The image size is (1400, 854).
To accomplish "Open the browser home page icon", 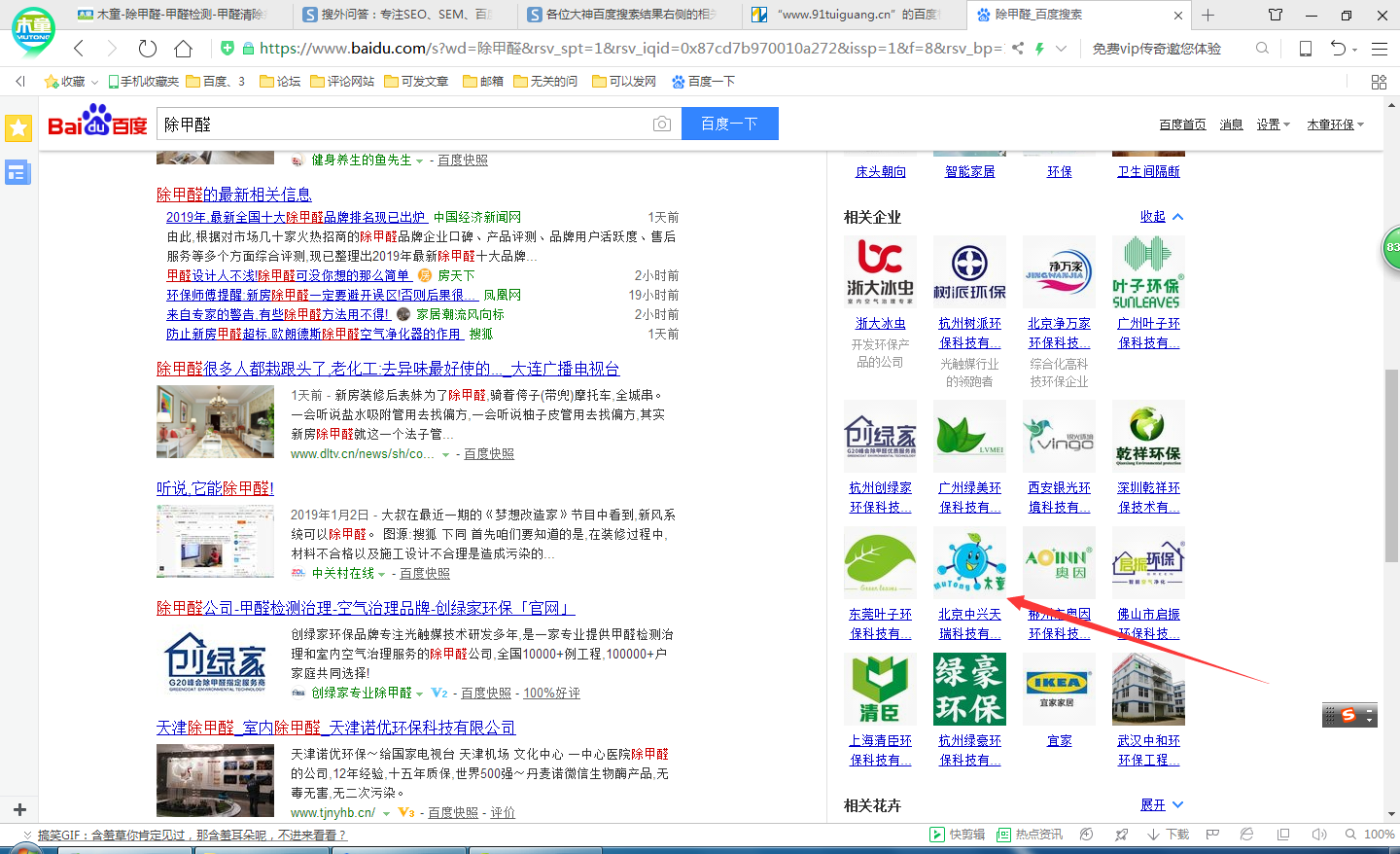I will click(x=183, y=48).
